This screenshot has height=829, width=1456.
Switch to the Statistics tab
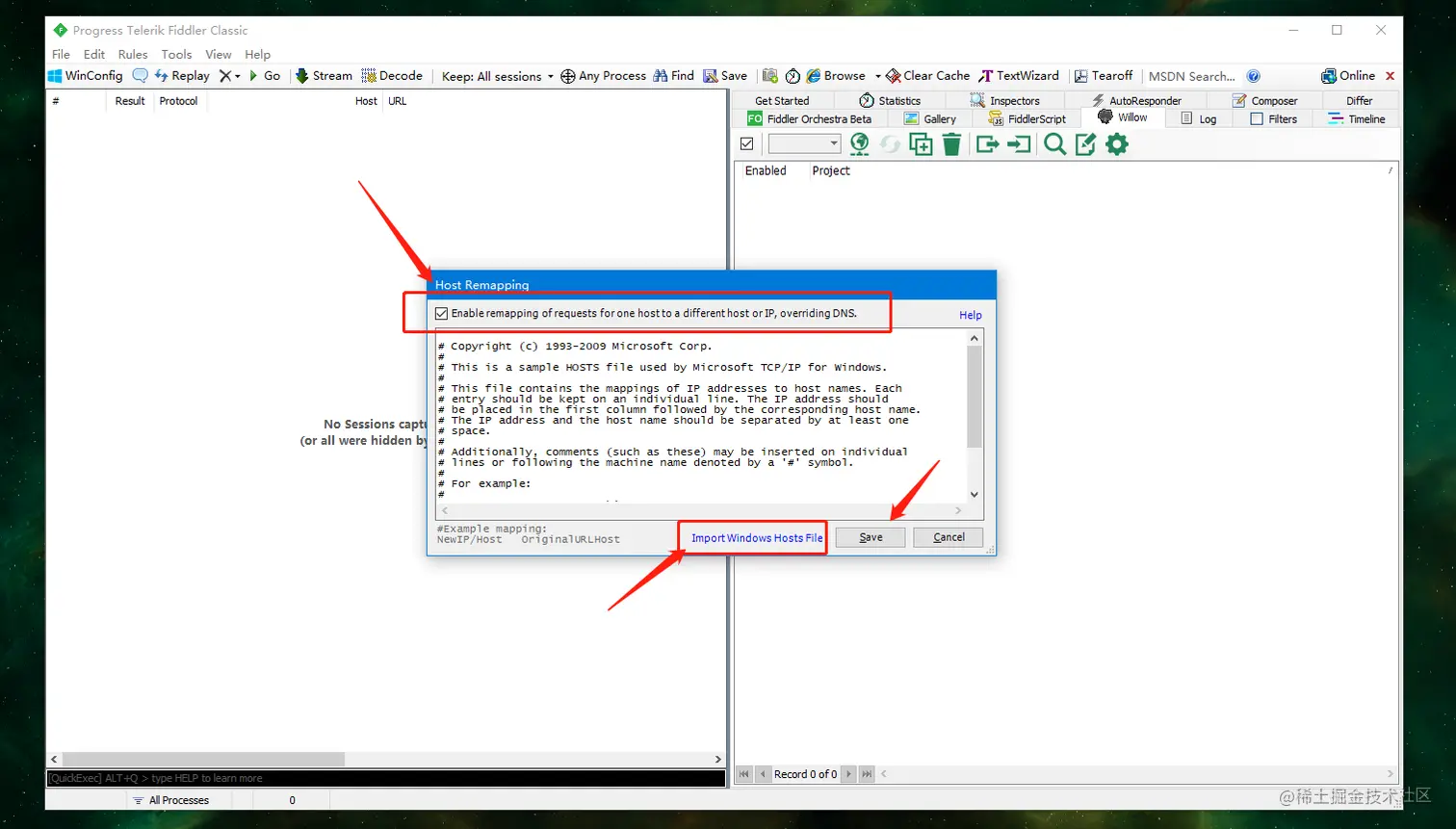point(890,100)
